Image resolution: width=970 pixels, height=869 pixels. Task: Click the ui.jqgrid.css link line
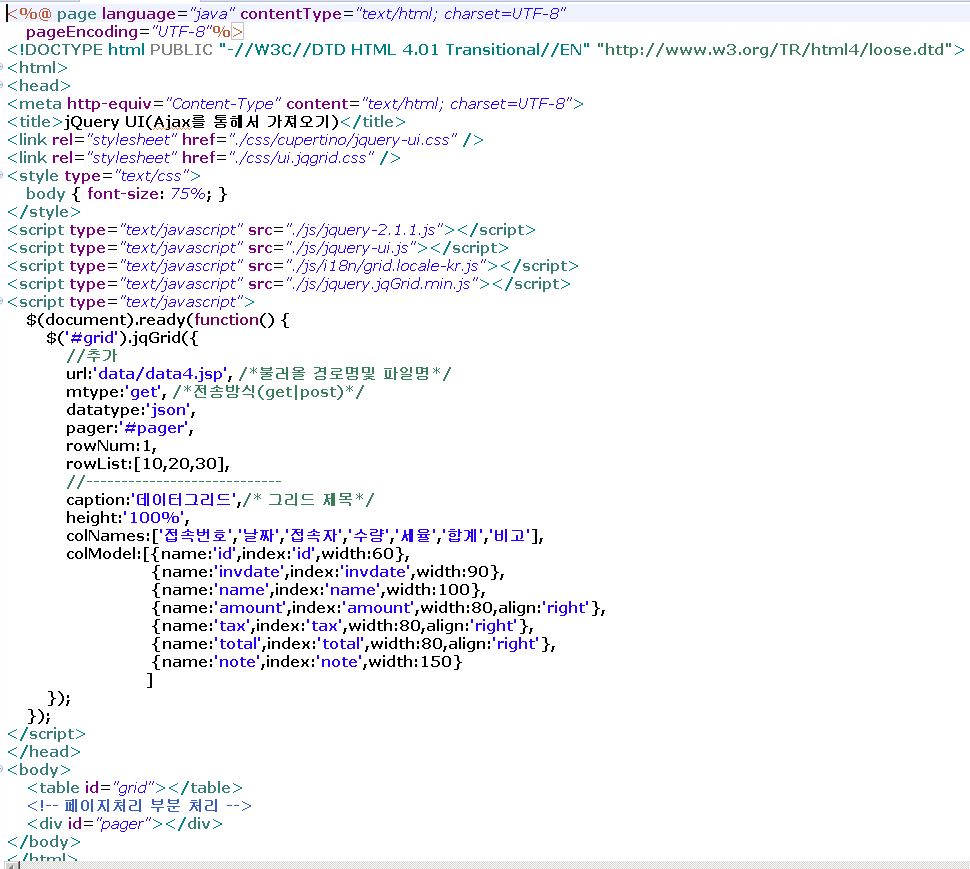[x=204, y=157]
